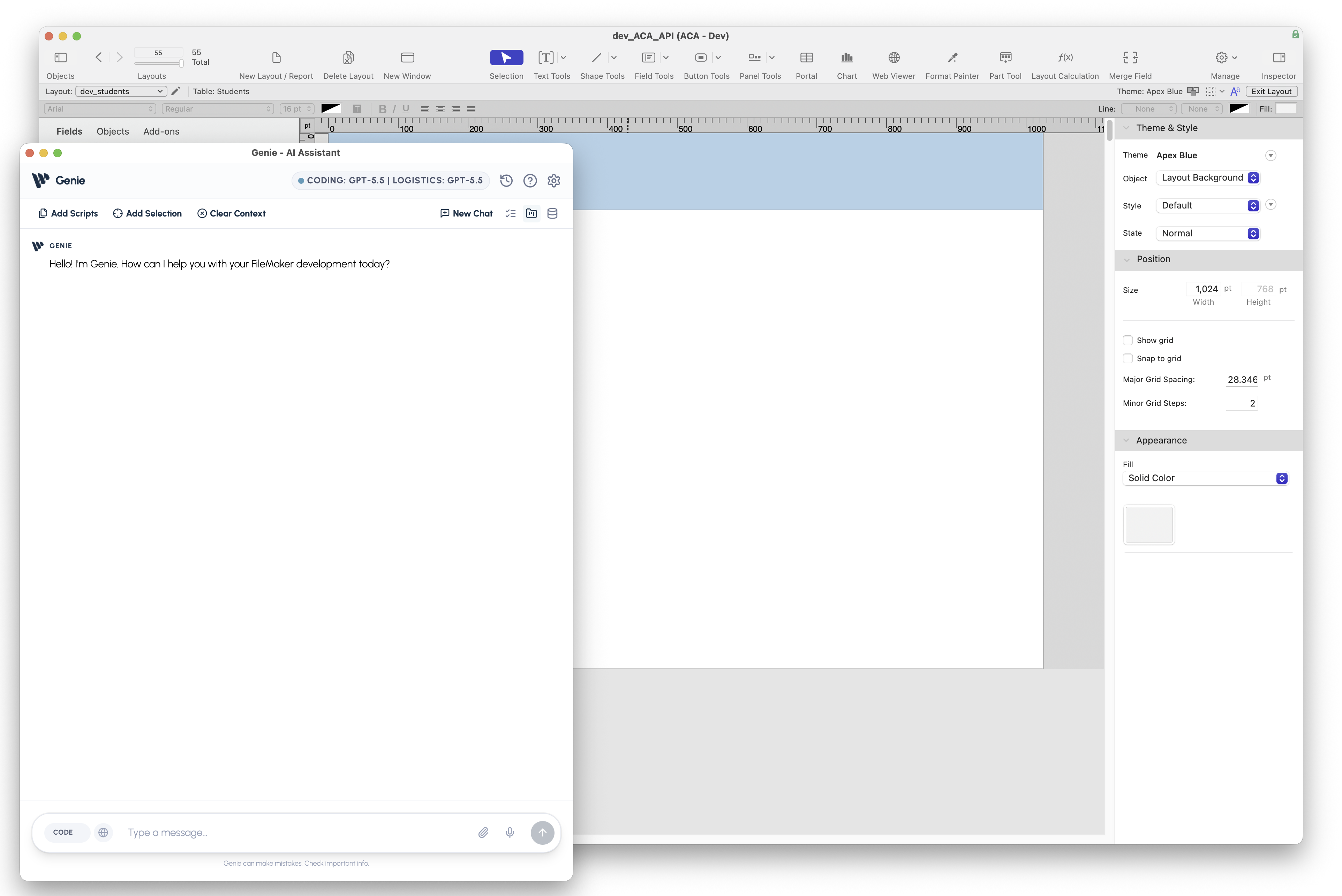Set text alignment to left
The image size is (1342, 896).
click(x=425, y=108)
